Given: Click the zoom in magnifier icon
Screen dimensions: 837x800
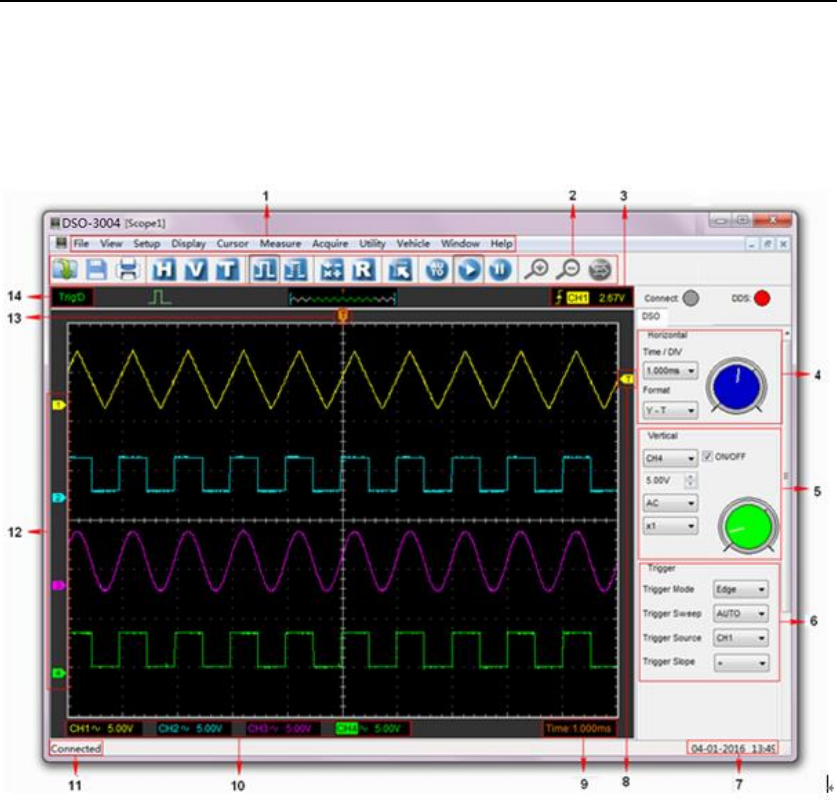Looking at the screenshot, I should pyautogui.click(x=536, y=270).
